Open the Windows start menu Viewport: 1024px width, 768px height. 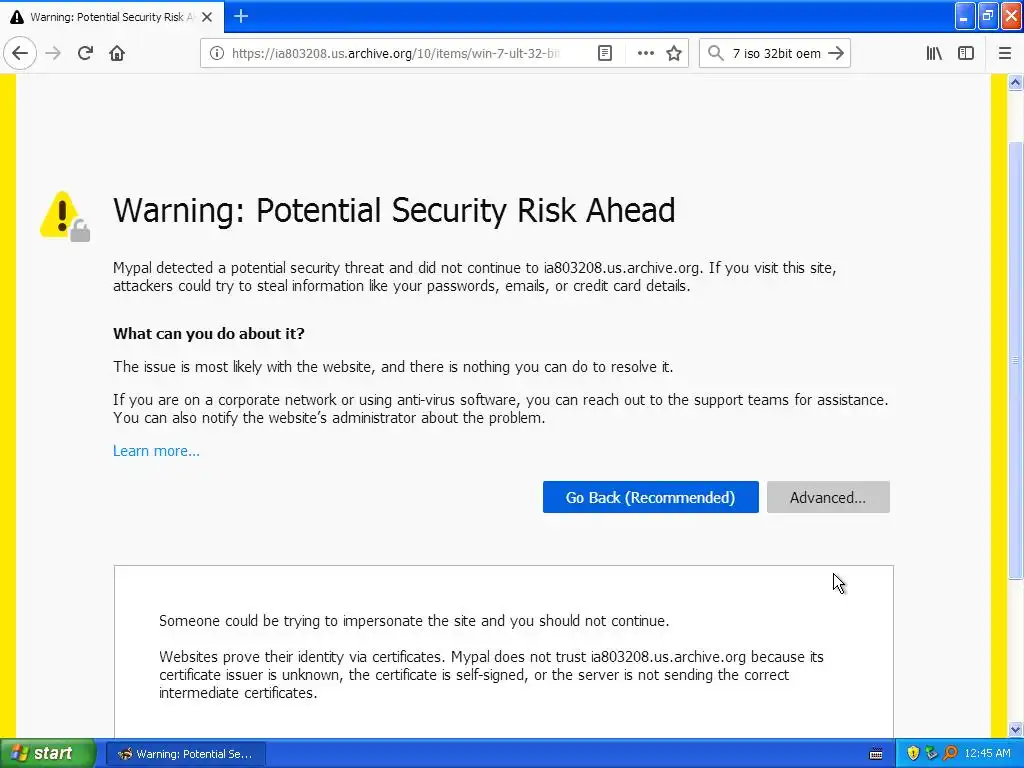[46, 754]
